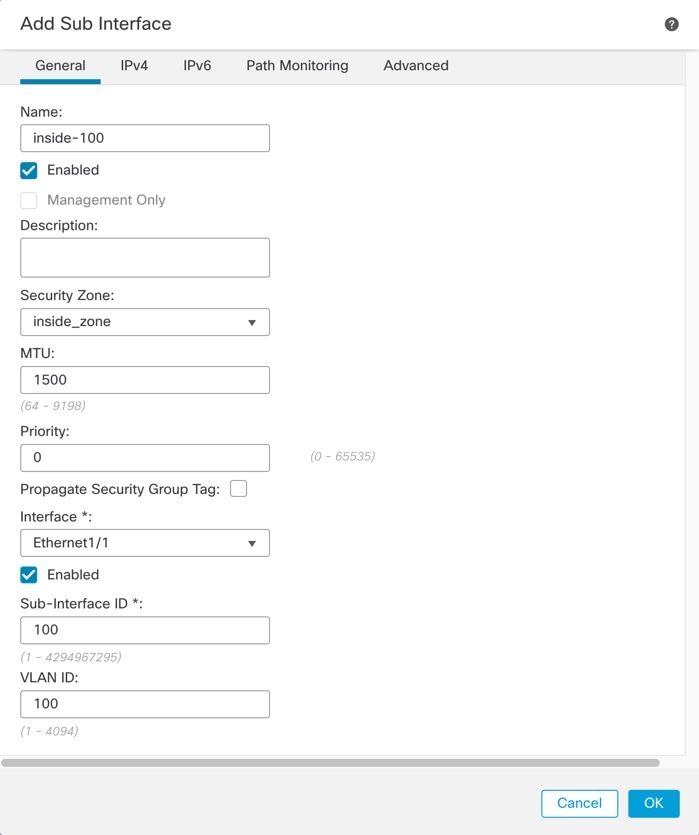Click the OK button to save
699x835 pixels.
point(653,803)
